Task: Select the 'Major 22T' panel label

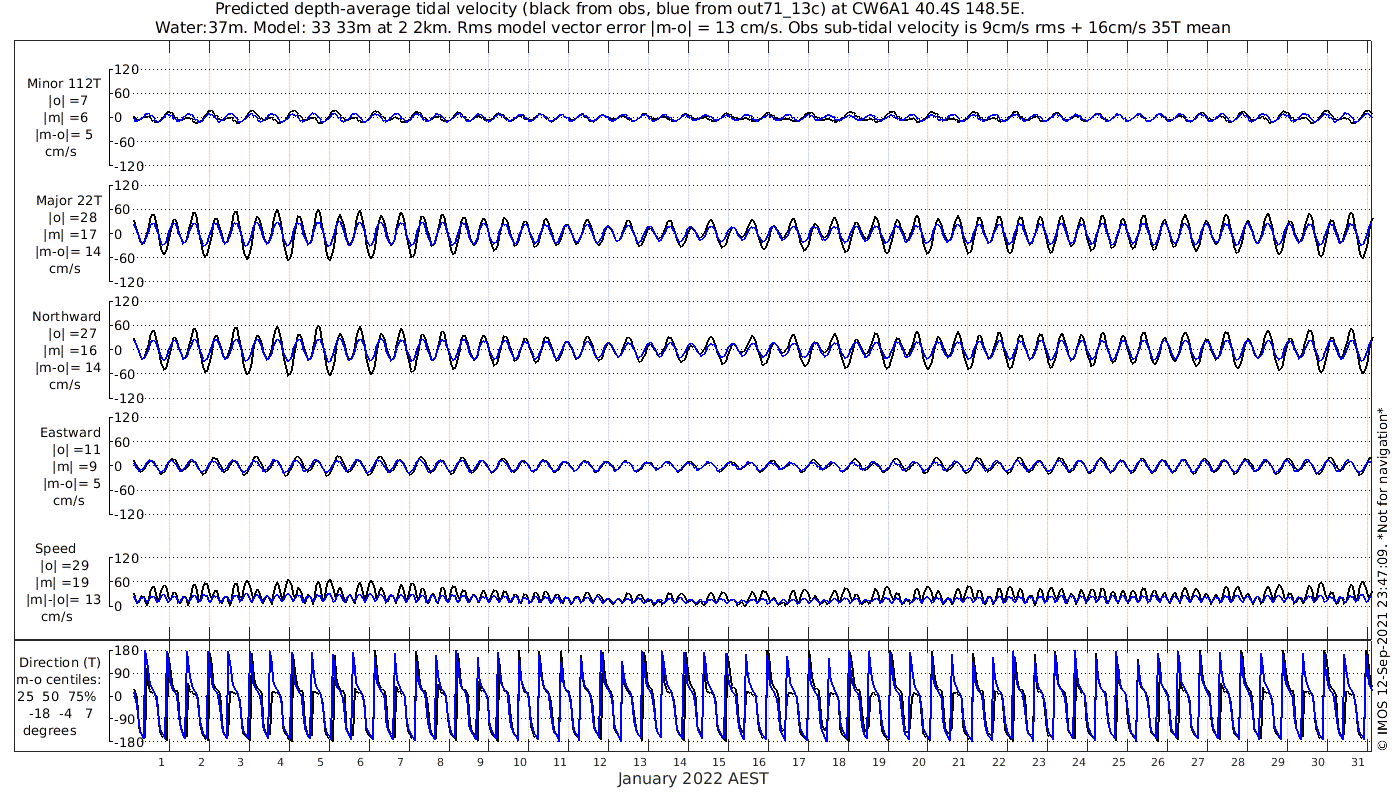Action: (x=68, y=199)
